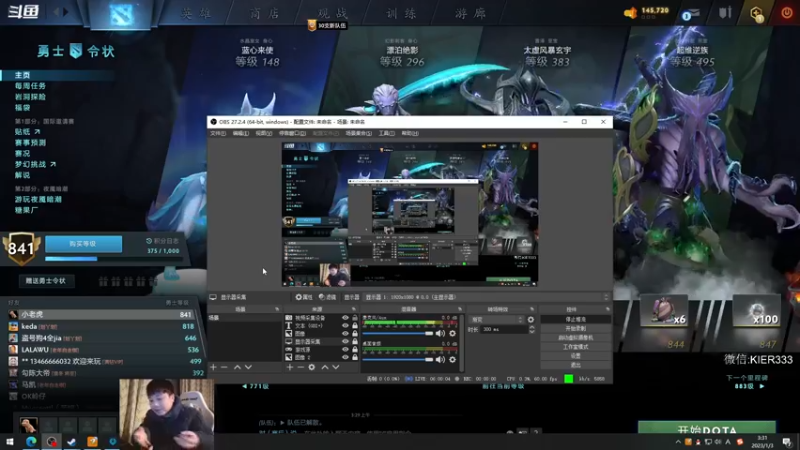Open desktop audio settings gear in mixer
The width and height of the screenshot is (800, 450).
click(453, 359)
